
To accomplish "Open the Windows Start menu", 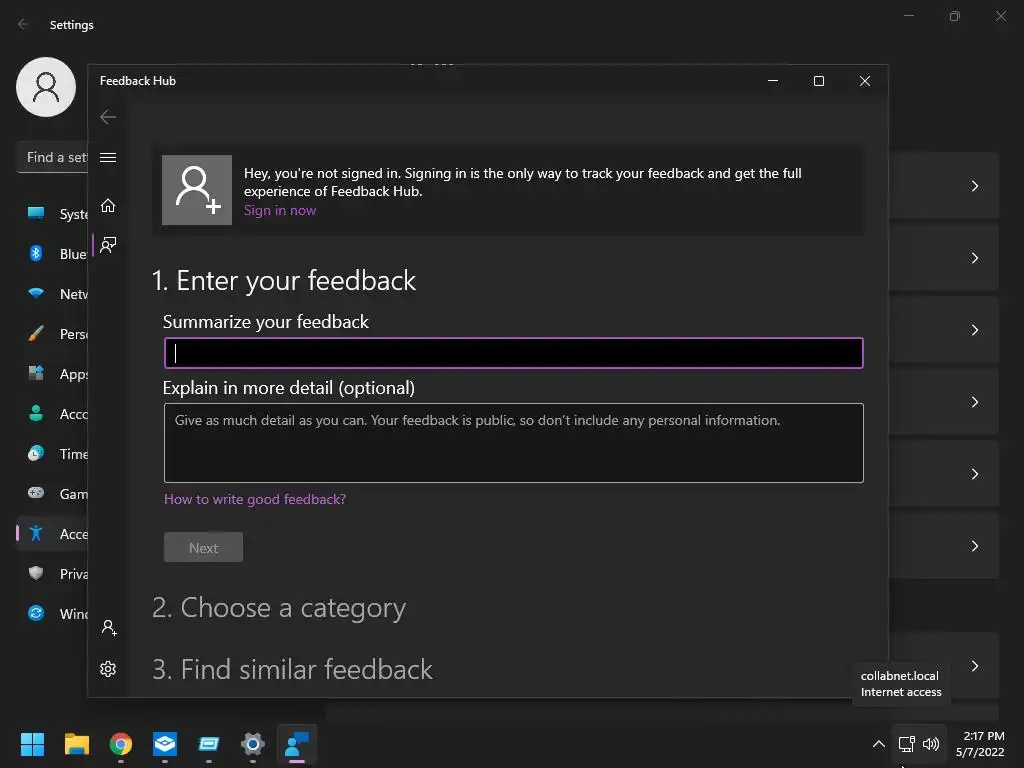I will 32,744.
